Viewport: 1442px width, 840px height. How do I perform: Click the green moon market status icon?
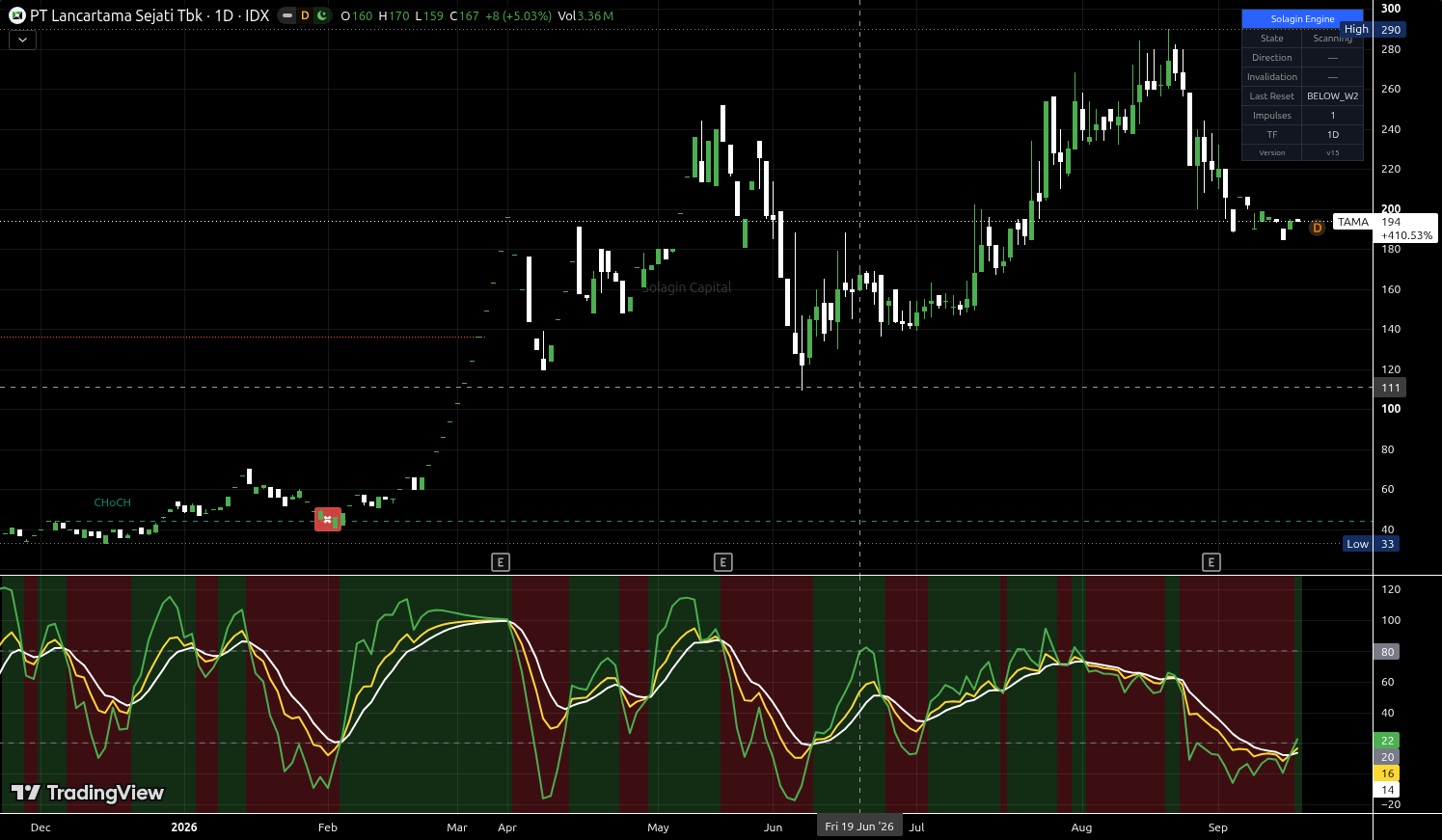tap(322, 15)
